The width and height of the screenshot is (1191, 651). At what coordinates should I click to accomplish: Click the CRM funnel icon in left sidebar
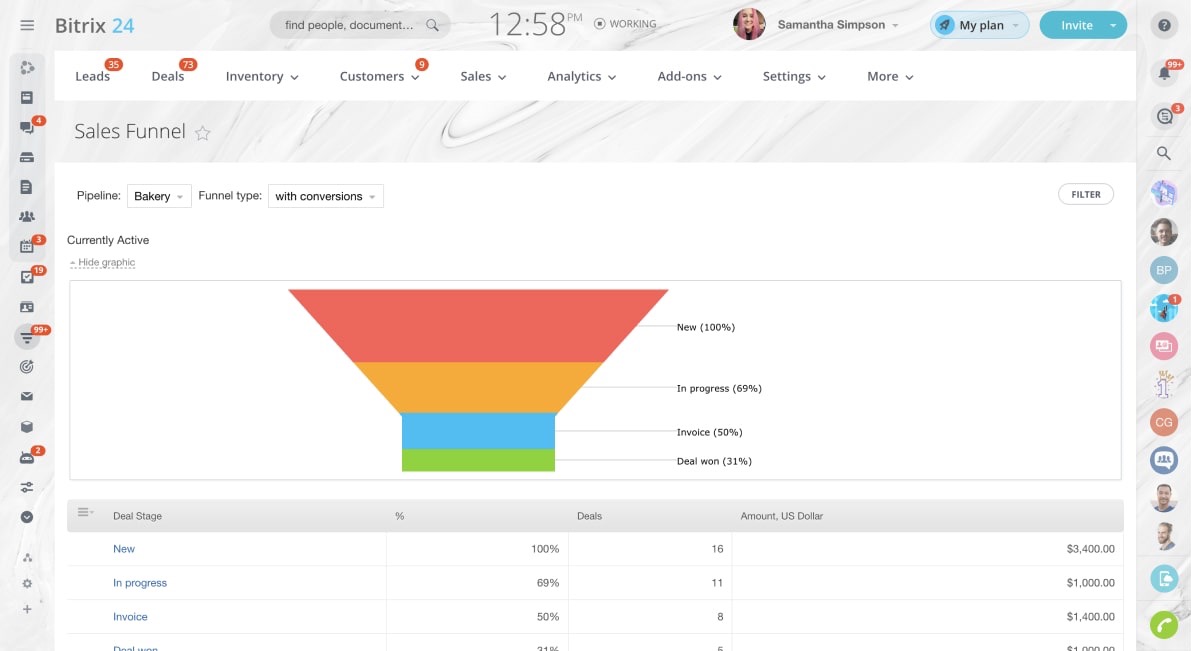pyautogui.click(x=27, y=337)
